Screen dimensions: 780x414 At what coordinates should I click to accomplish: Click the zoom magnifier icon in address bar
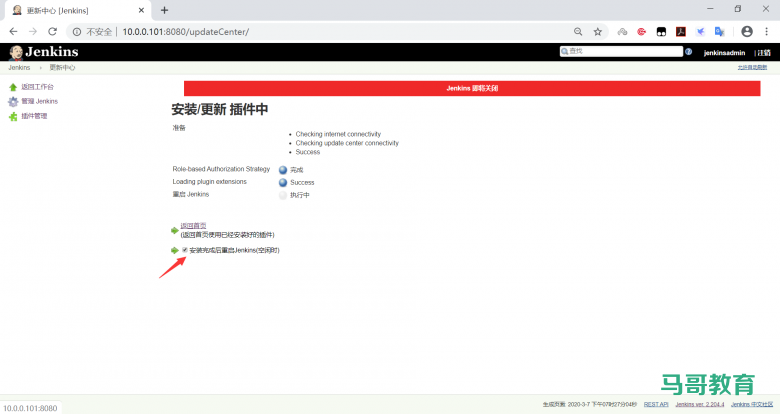(578, 32)
